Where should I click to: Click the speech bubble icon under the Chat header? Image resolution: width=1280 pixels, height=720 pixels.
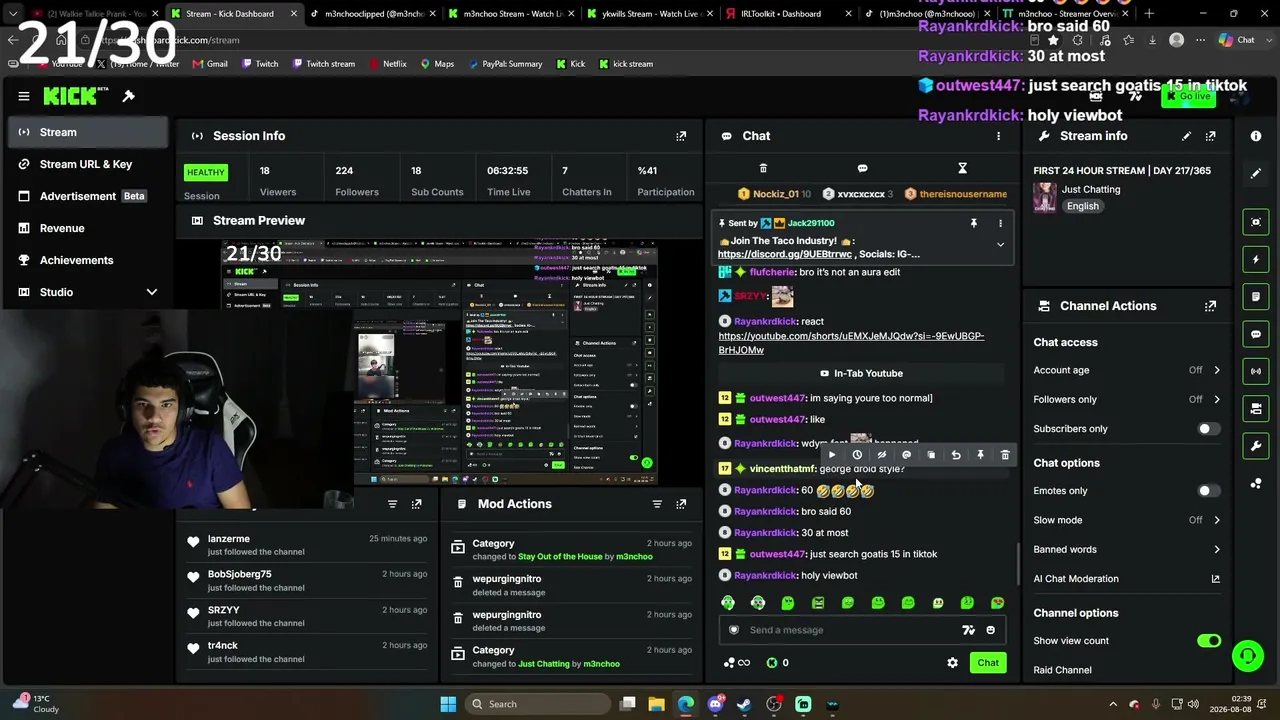(x=862, y=168)
